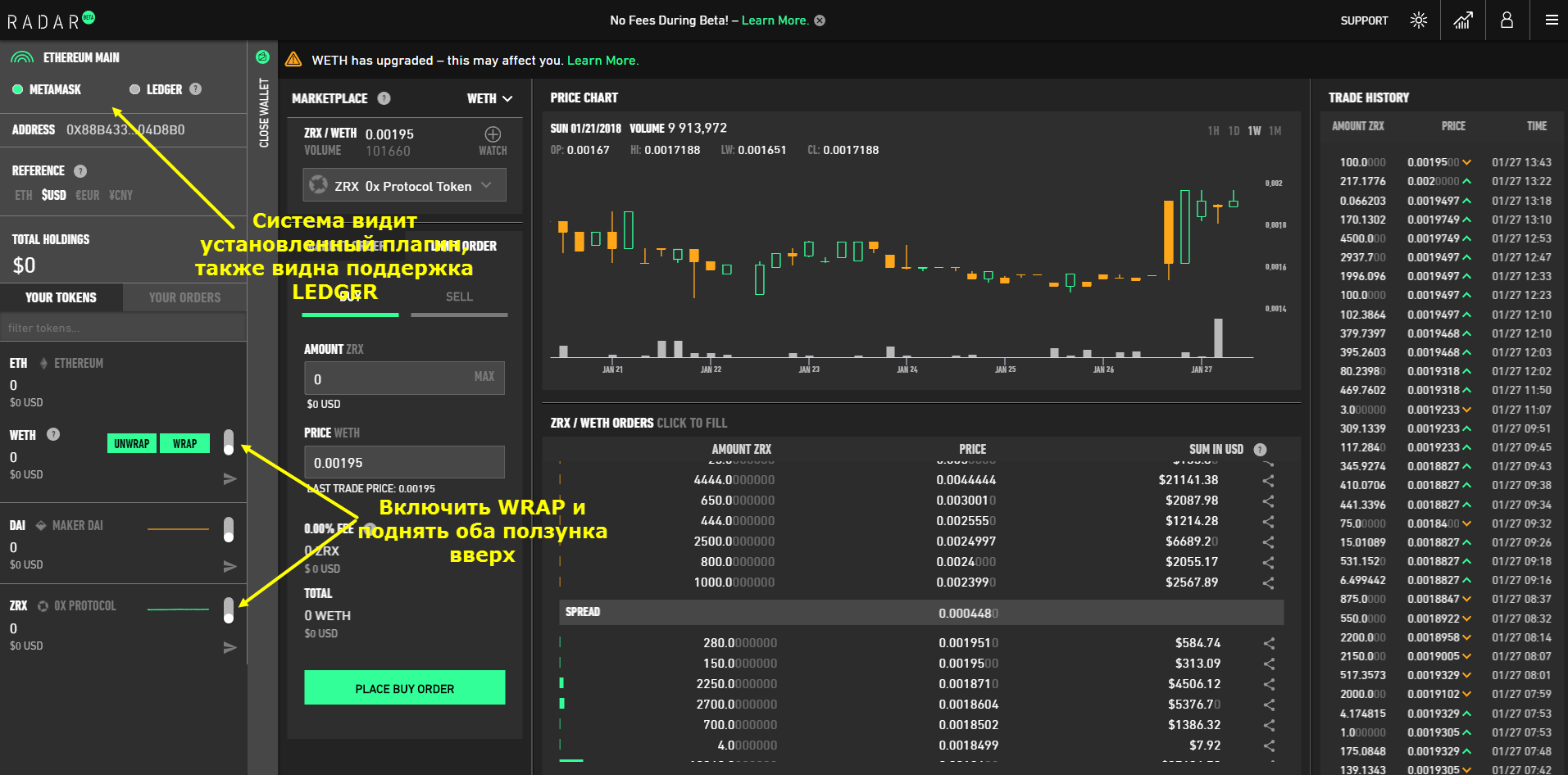Share the 2250.0 ZRX order
Image resolution: width=1568 pixels, height=775 pixels.
click(1269, 684)
